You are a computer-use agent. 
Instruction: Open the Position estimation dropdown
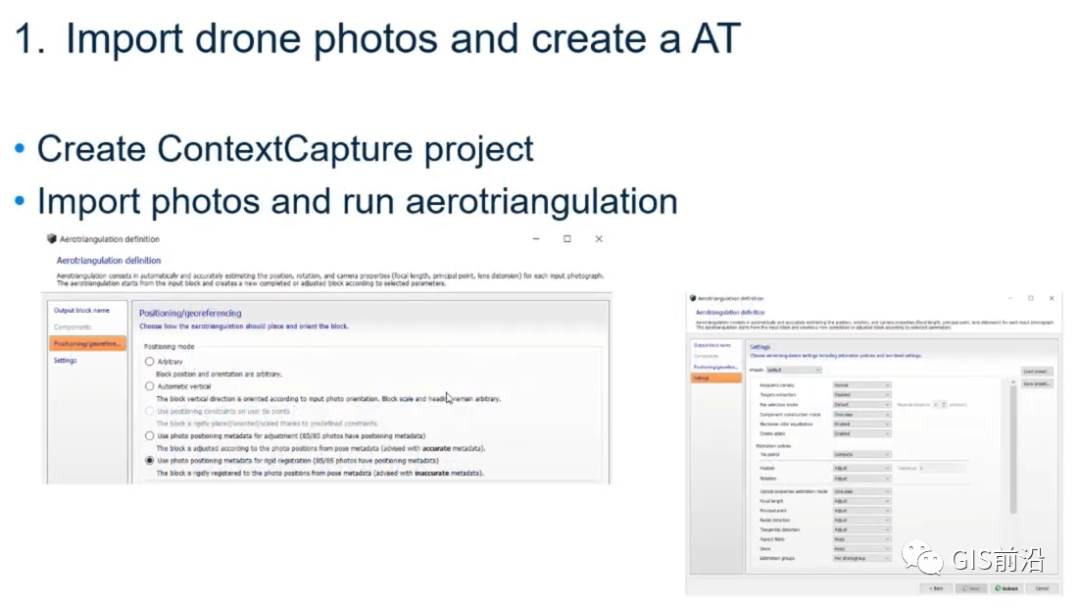click(x=862, y=468)
